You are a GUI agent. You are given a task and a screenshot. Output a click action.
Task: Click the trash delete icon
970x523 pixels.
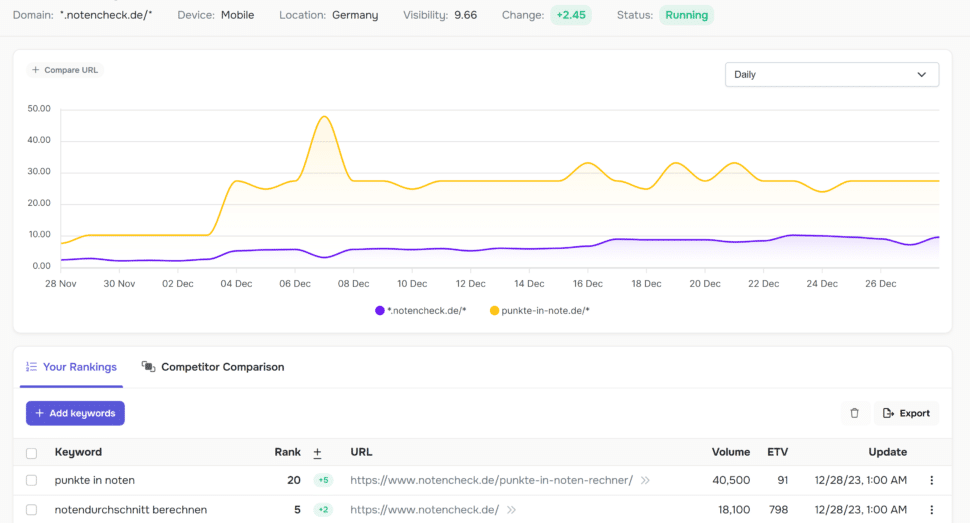coord(854,413)
